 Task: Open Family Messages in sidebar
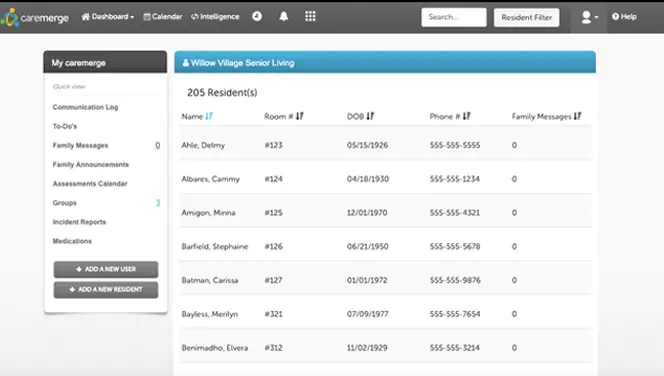pos(80,145)
